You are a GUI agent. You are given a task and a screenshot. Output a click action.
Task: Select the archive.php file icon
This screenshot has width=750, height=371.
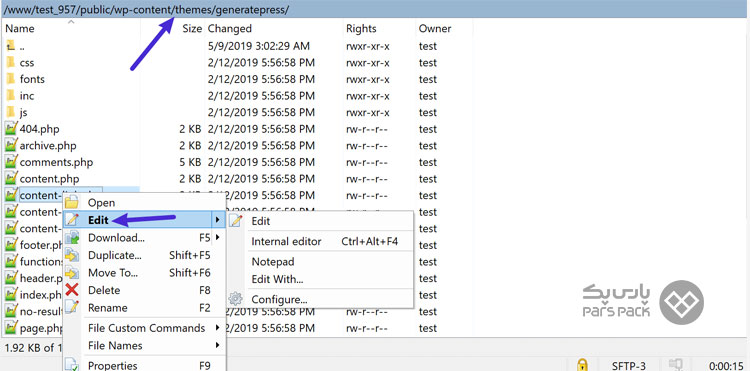tap(11, 145)
